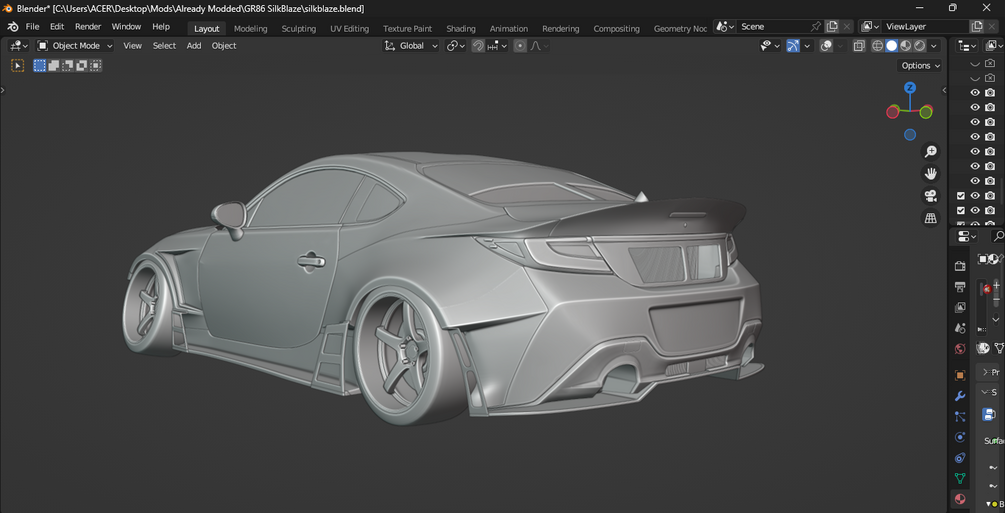The height and width of the screenshot is (513, 1005).
Task: Open the transform pivot point dropdown
Action: pyautogui.click(x=456, y=46)
